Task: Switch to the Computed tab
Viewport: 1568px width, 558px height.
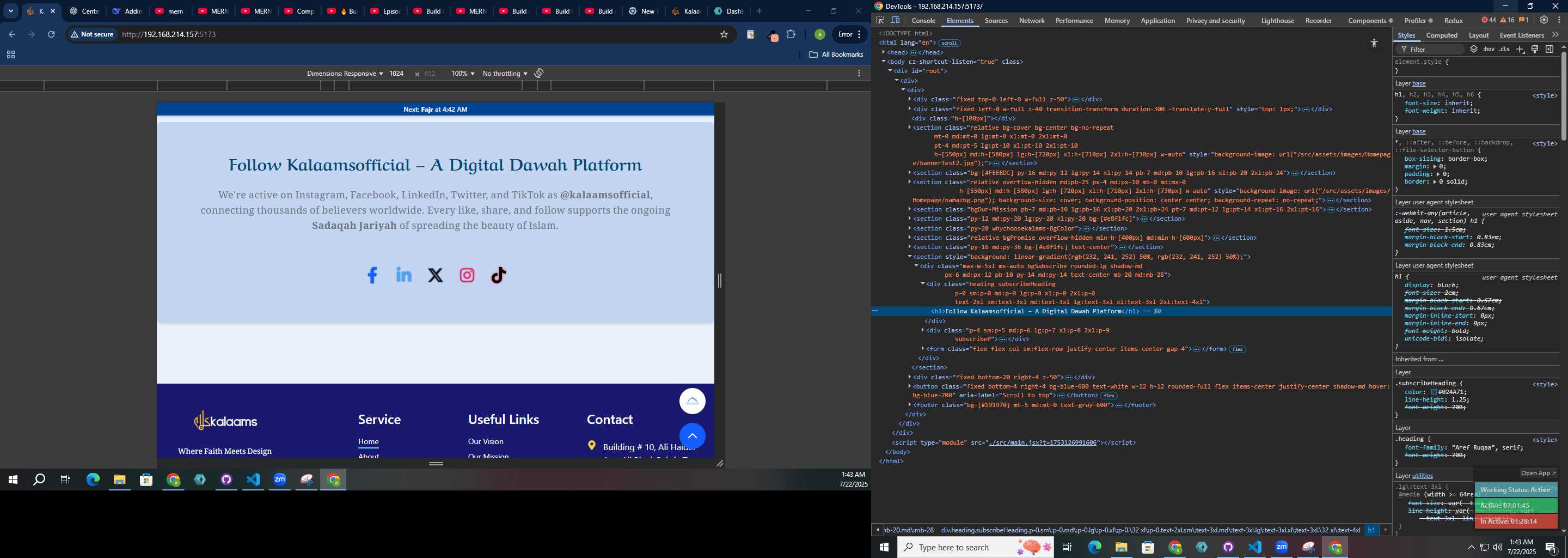Action: click(x=1442, y=35)
